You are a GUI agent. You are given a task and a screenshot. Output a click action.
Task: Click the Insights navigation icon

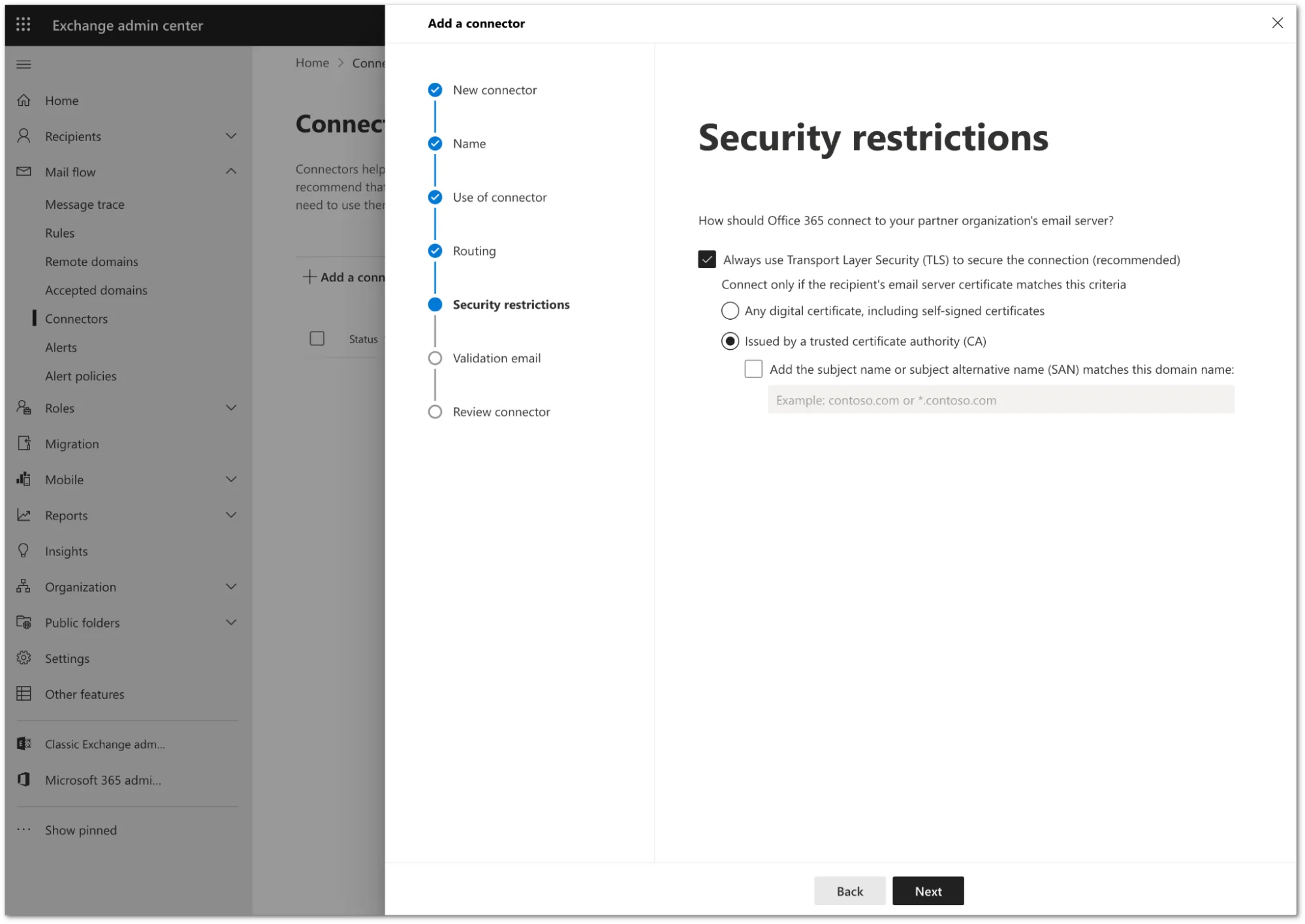click(24, 551)
